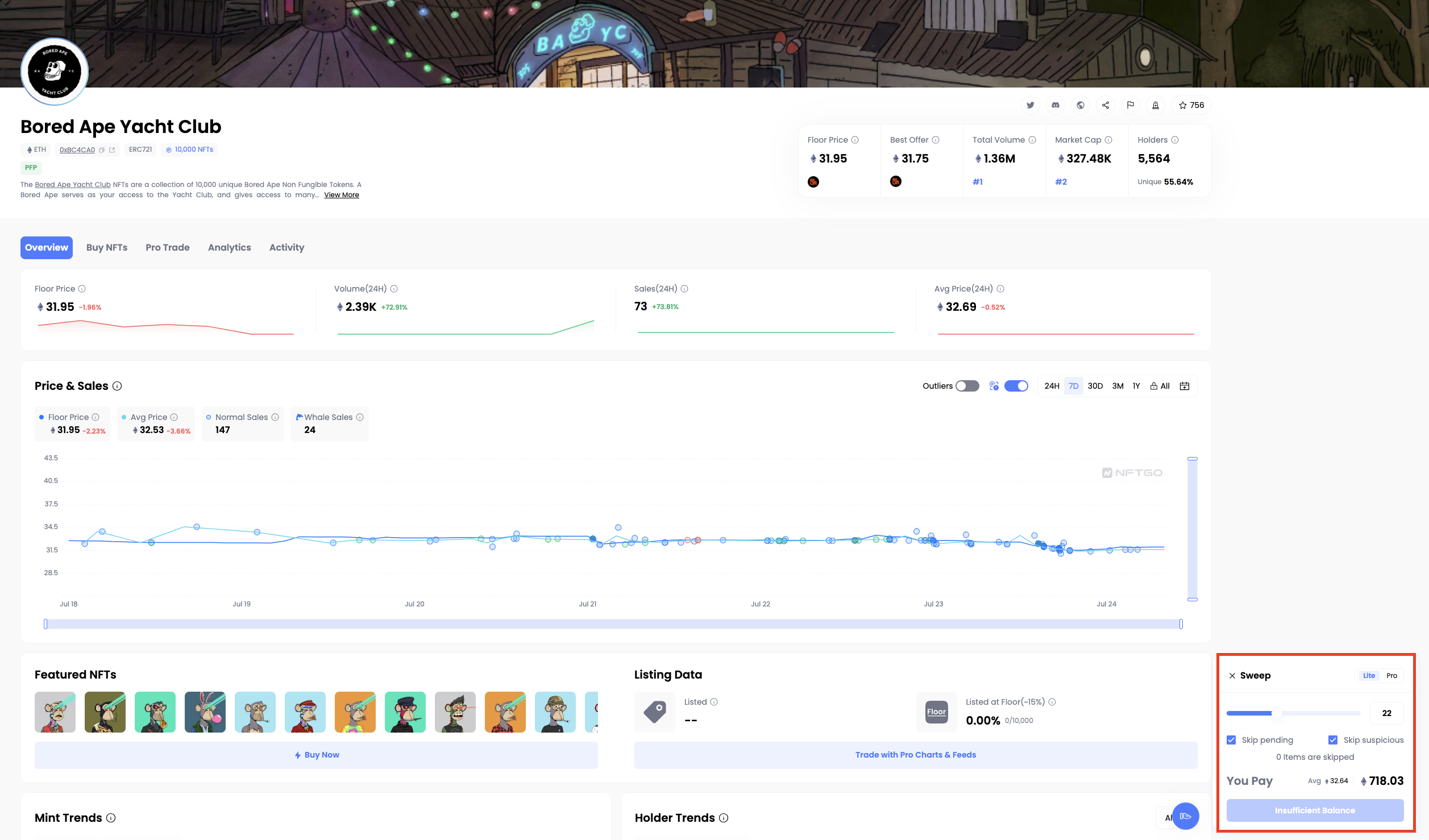
Task: Open the Discord server icon
Action: [x=1056, y=105]
